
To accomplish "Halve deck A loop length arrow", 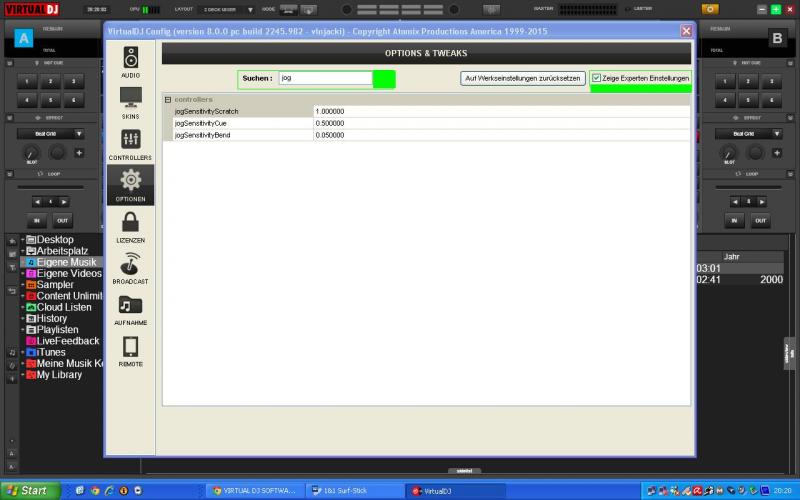I will 37,202.
